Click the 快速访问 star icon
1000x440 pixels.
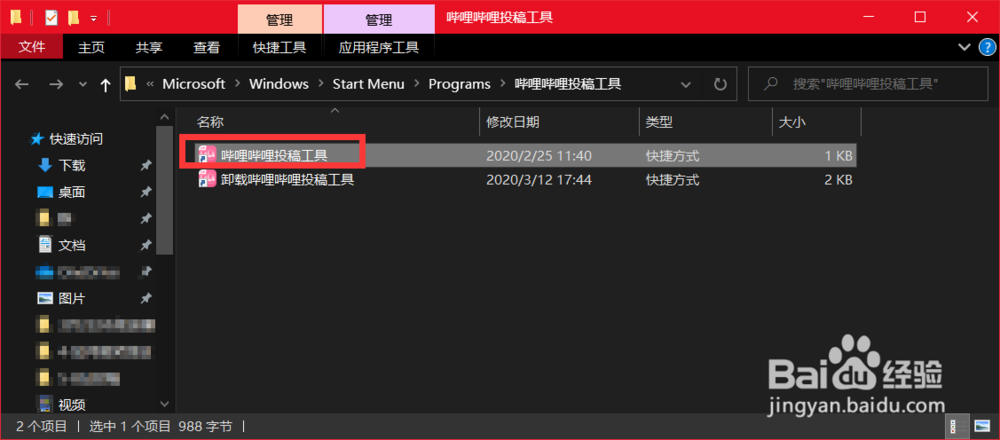38,138
